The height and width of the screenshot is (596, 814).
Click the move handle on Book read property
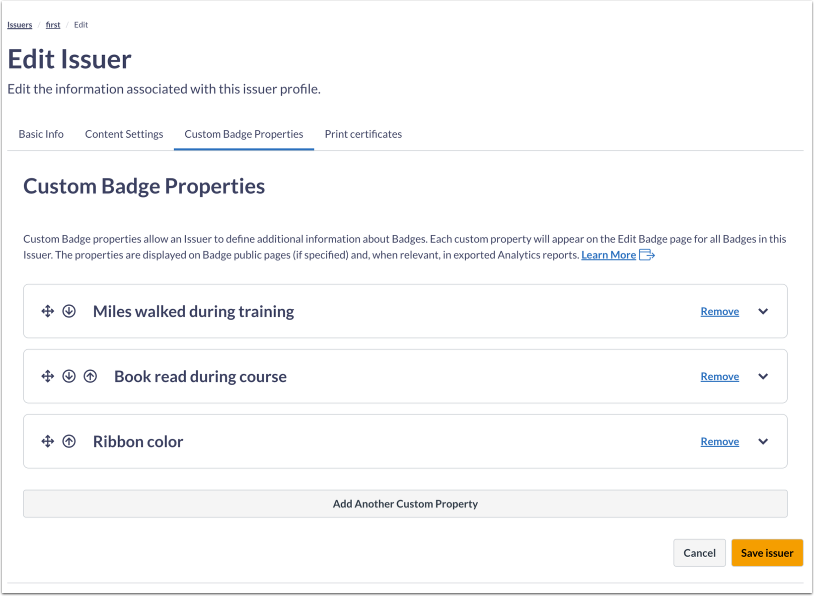tap(47, 376)
